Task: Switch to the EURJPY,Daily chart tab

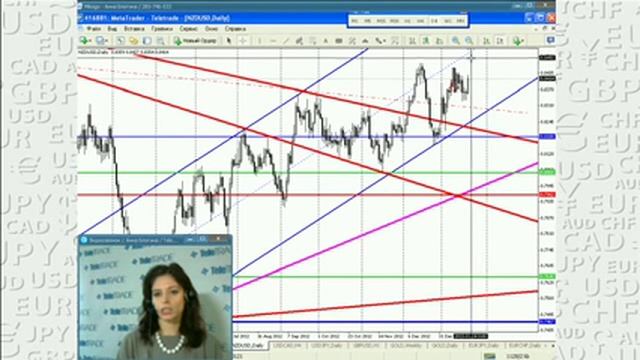Action: click(484, 345)
